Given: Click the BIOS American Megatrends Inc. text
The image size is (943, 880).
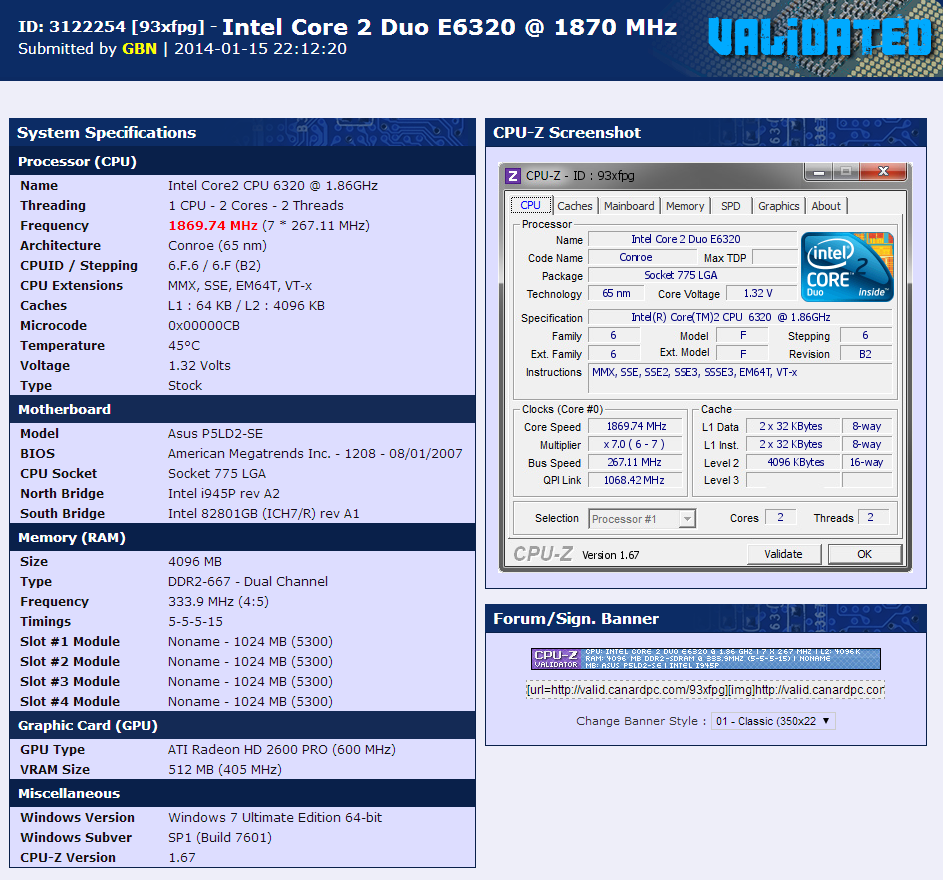Looking at the screenshot, I should 315,454.
